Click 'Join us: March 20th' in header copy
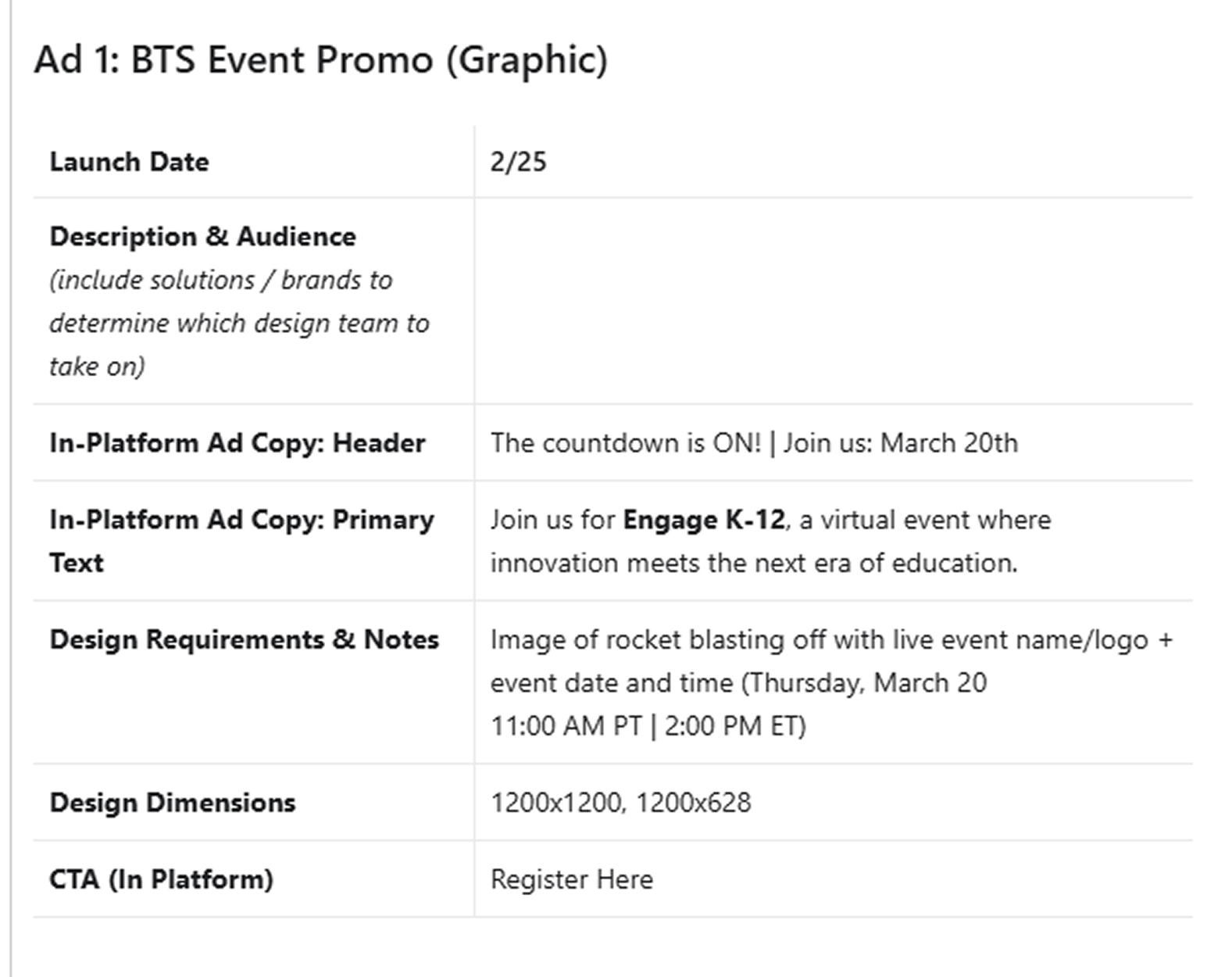This screenshot has height=977, width=1232. (901, 443)
